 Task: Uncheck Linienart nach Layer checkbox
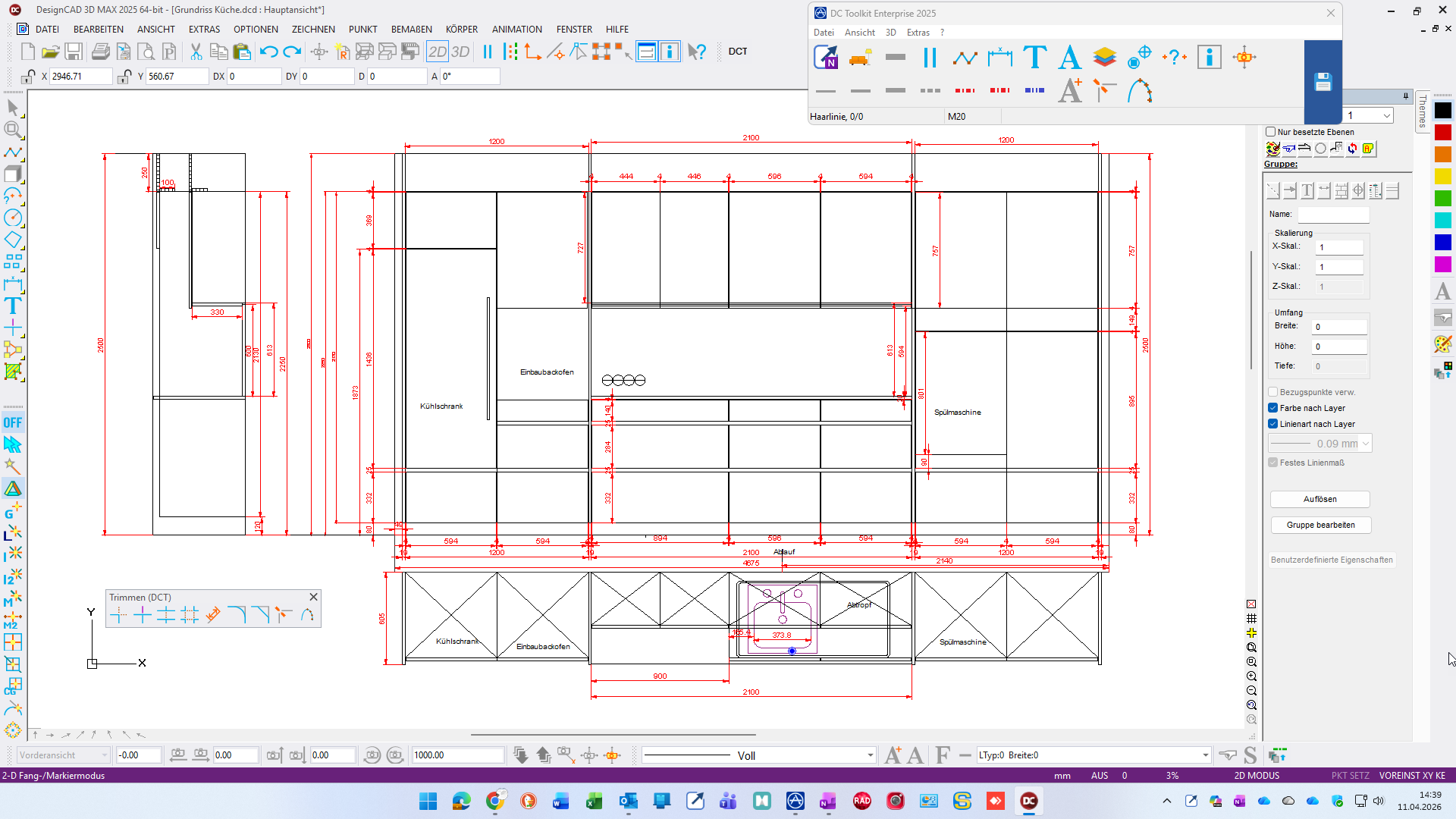tap(1273, 424)
